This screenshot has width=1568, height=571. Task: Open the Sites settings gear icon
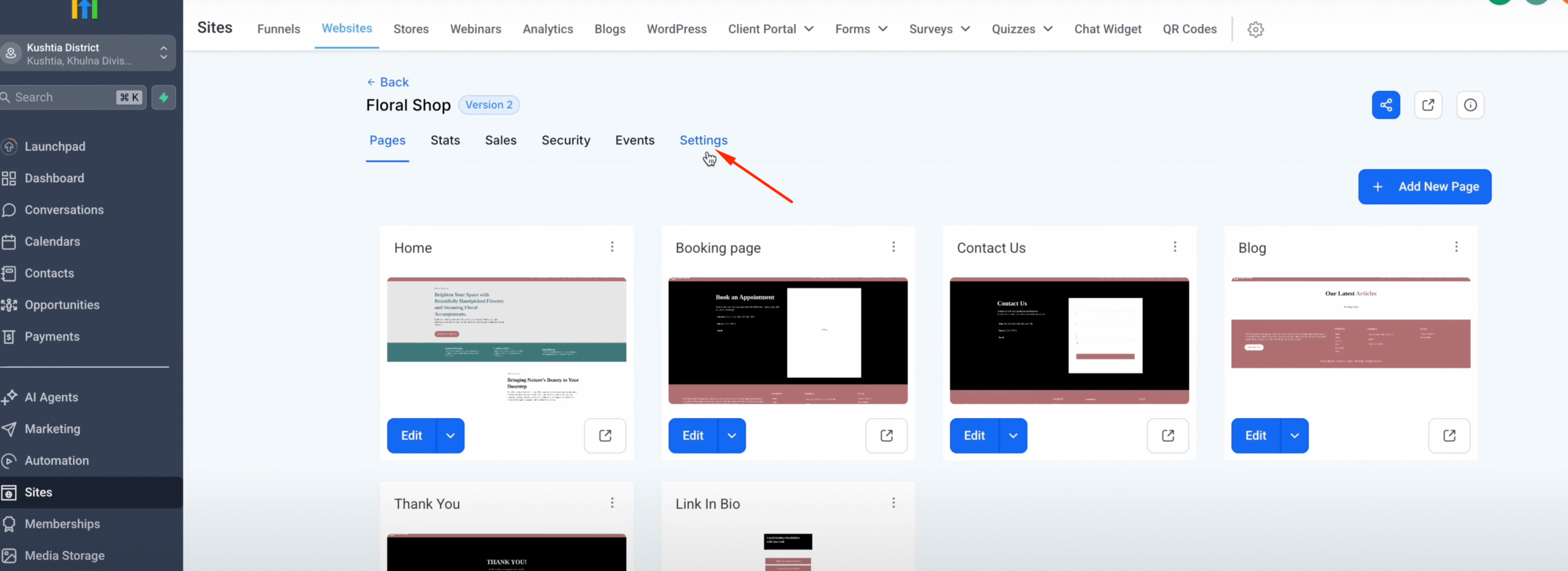click(x=1255, y=29)
